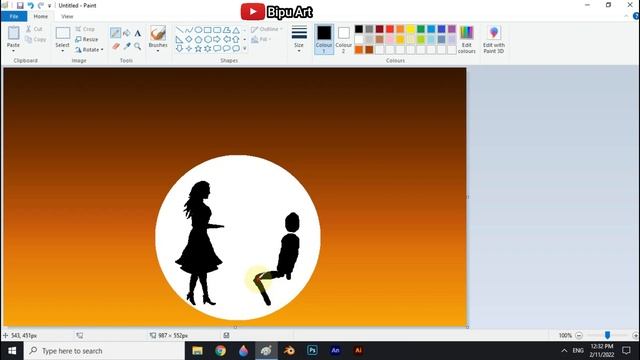The image size is (640, 360).
Task: Switch to the Home ribbon tab
Action: coord(40,16)
